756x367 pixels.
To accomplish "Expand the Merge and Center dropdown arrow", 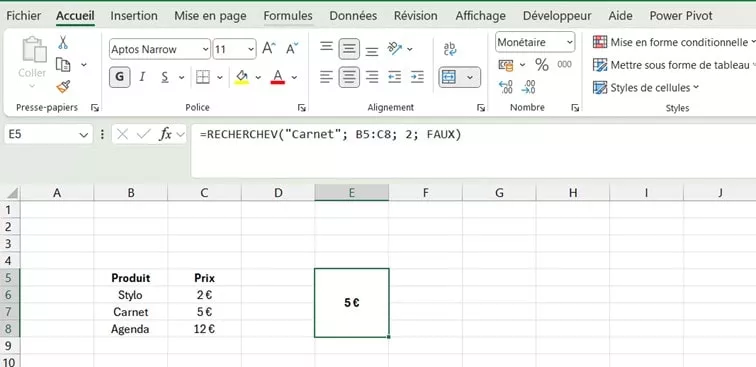I will coord(470,77).
